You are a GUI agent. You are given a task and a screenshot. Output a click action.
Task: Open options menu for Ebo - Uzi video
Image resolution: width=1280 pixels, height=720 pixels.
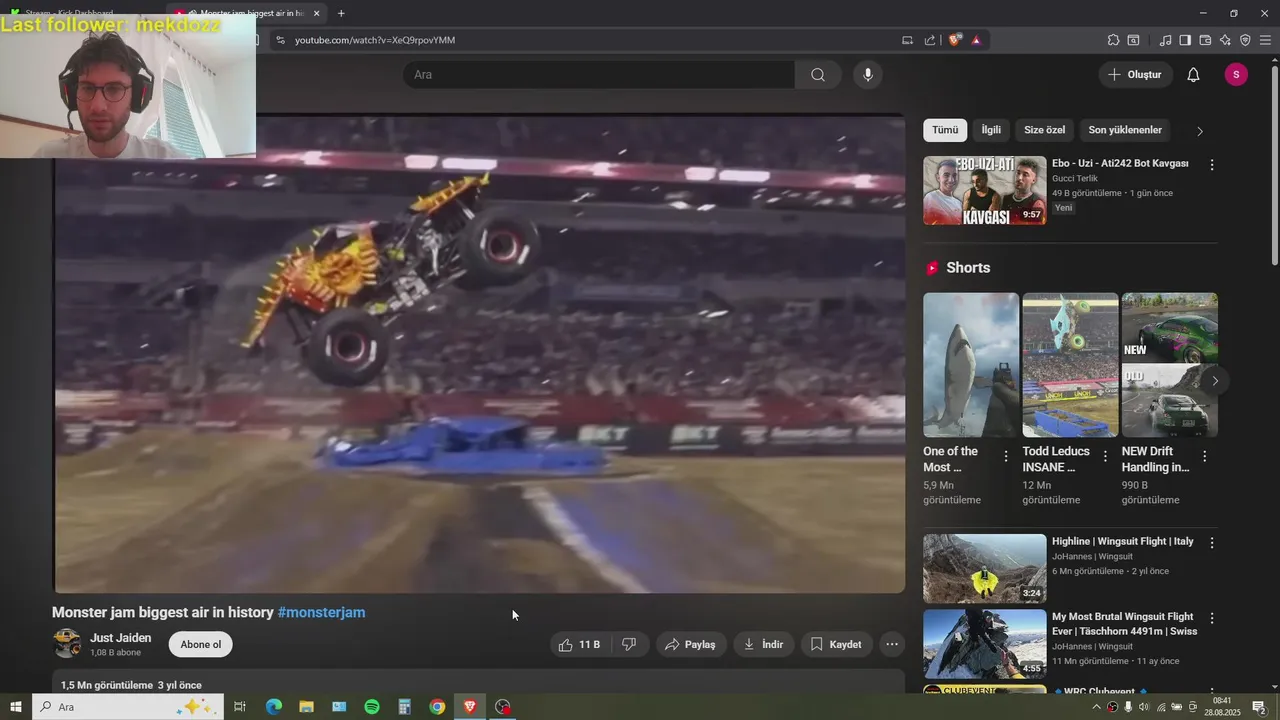[x=1212, y=165]
